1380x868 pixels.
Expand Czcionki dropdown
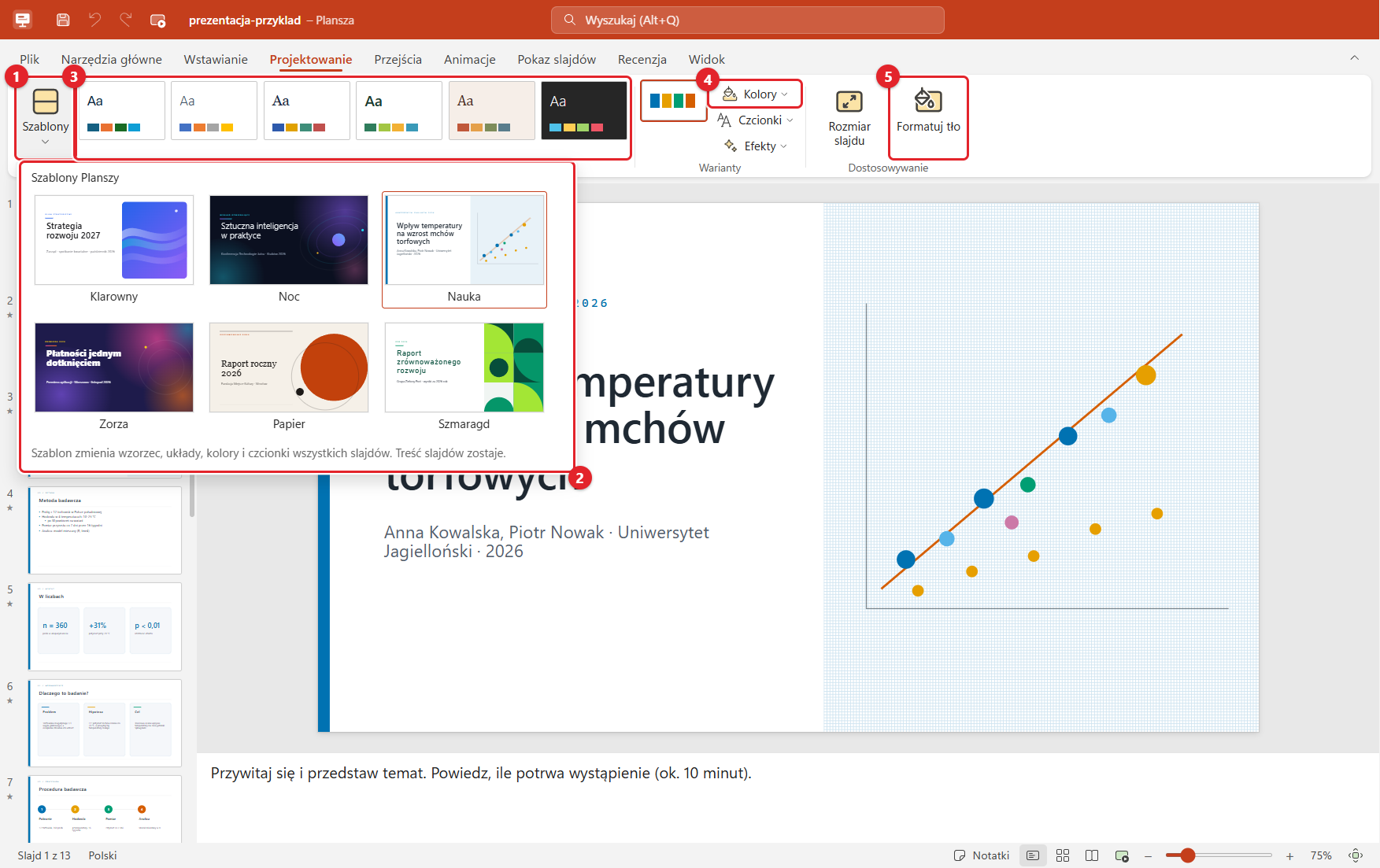click(755, 120)
